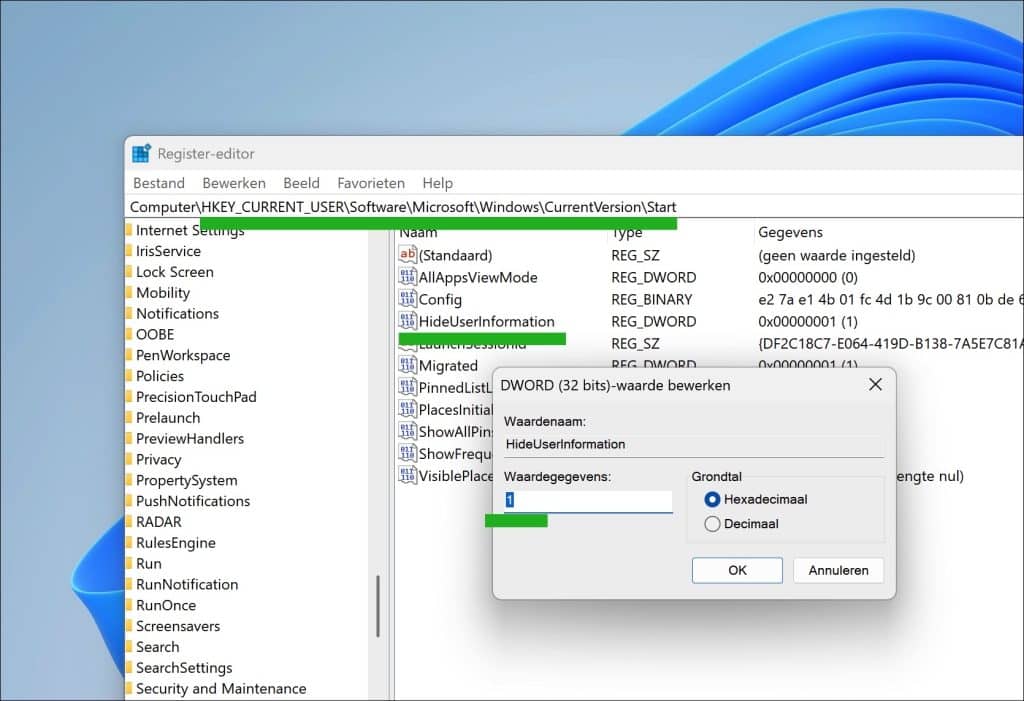Click the '(geen waarde ingesteld)' data cell
Image resolution: width=1024 pixels, height=701 pixels.
(x=837, y=255)
